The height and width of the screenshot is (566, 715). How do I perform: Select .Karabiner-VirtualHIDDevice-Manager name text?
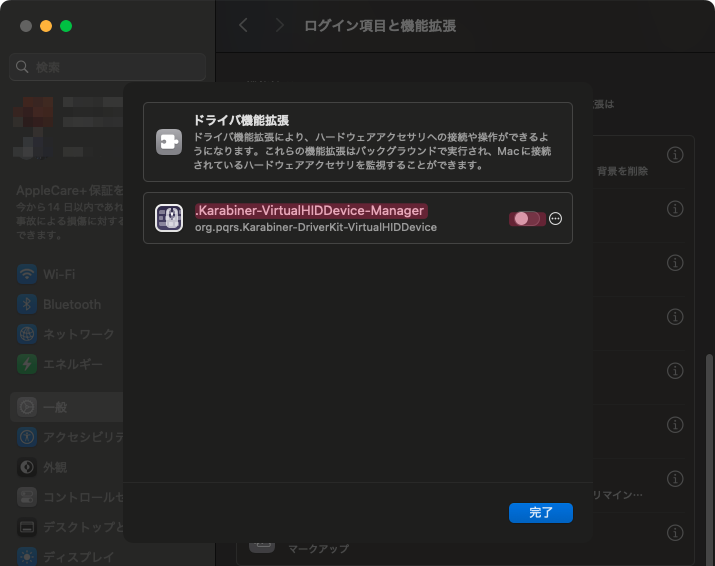click(x=311, y=211)
